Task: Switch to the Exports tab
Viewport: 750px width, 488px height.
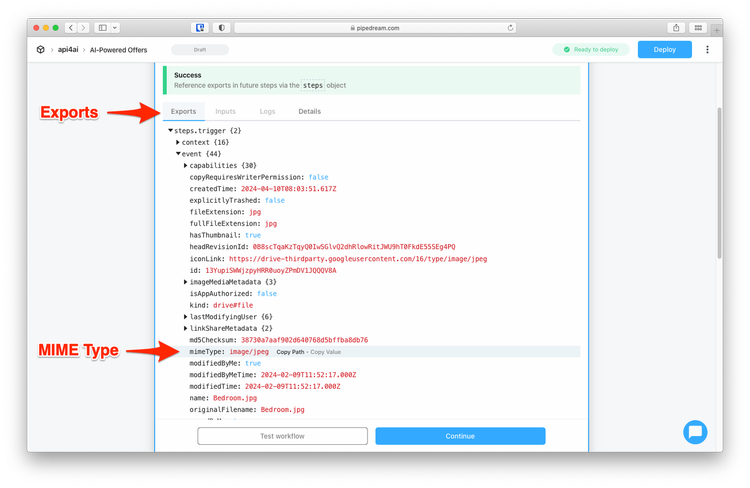Action: click(x=184, y=111)
